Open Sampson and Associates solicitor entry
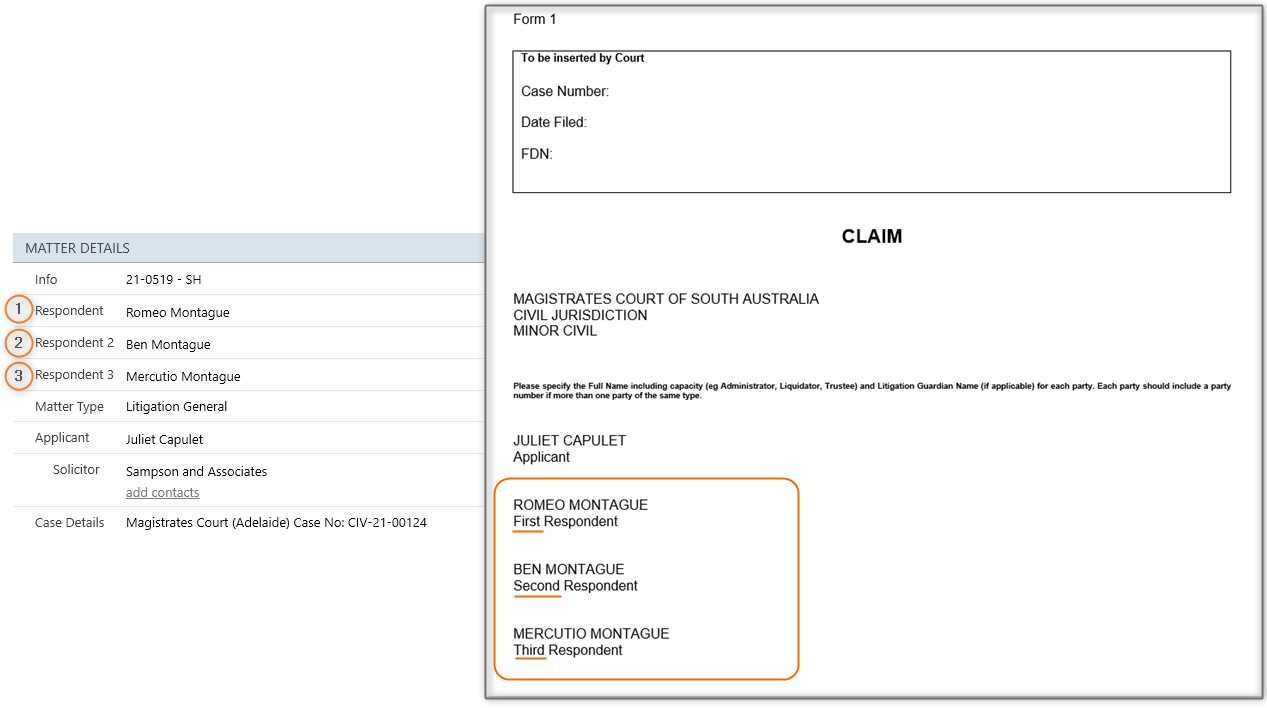Image resolution: width=1267 pixels, height=708 pixels. (x=196, y=472)
